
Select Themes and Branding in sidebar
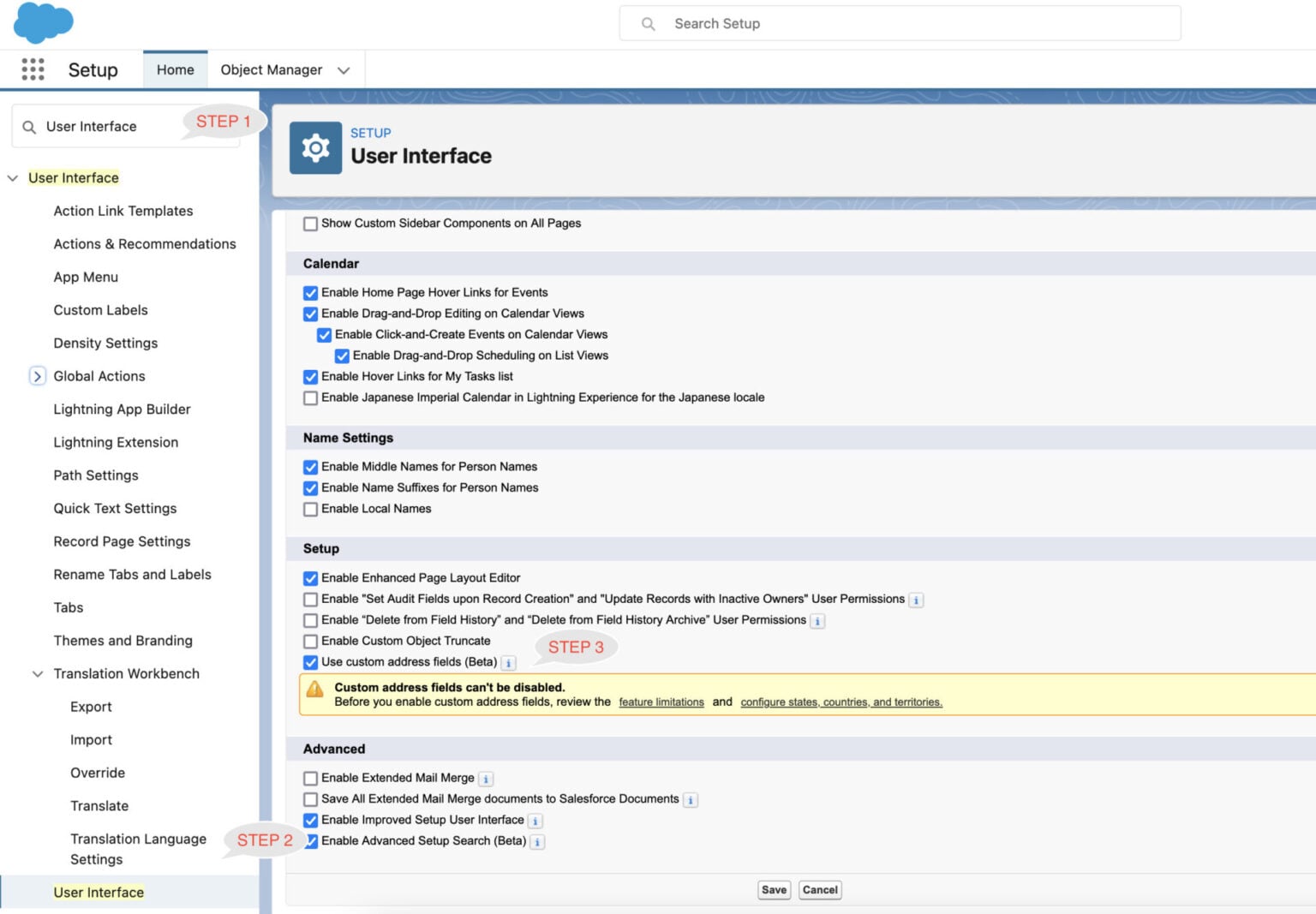coord(123,641)
